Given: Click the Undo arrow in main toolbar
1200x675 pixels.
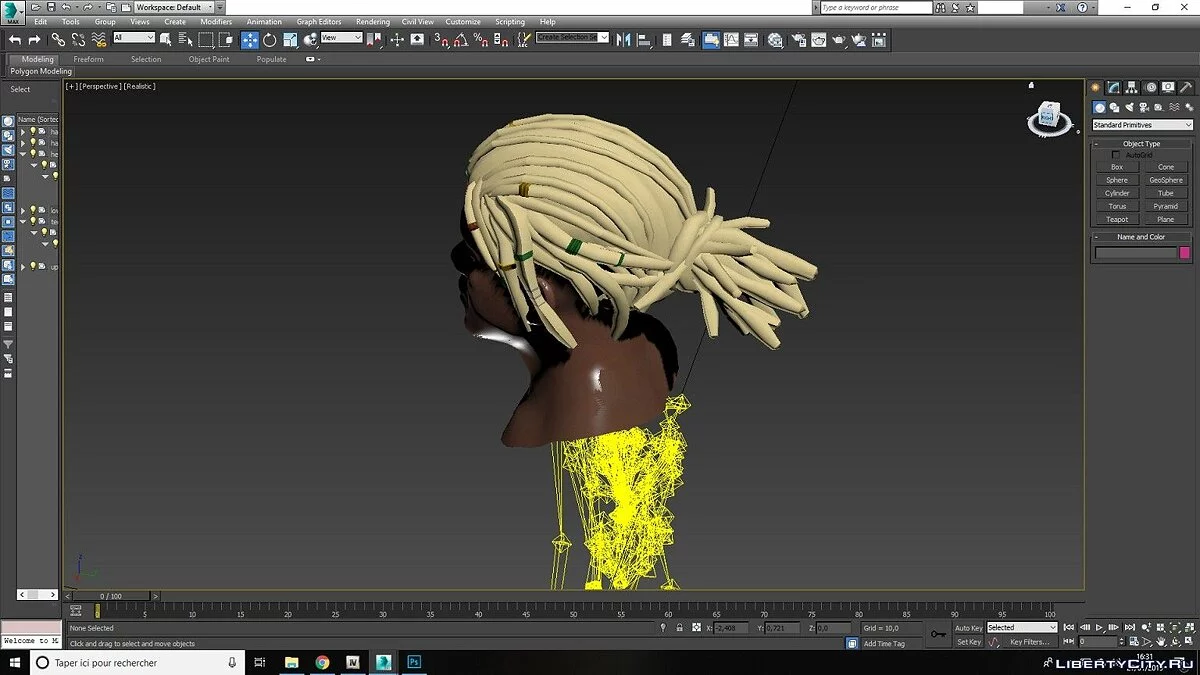Looking at the screenshot, I should (15, 40).
